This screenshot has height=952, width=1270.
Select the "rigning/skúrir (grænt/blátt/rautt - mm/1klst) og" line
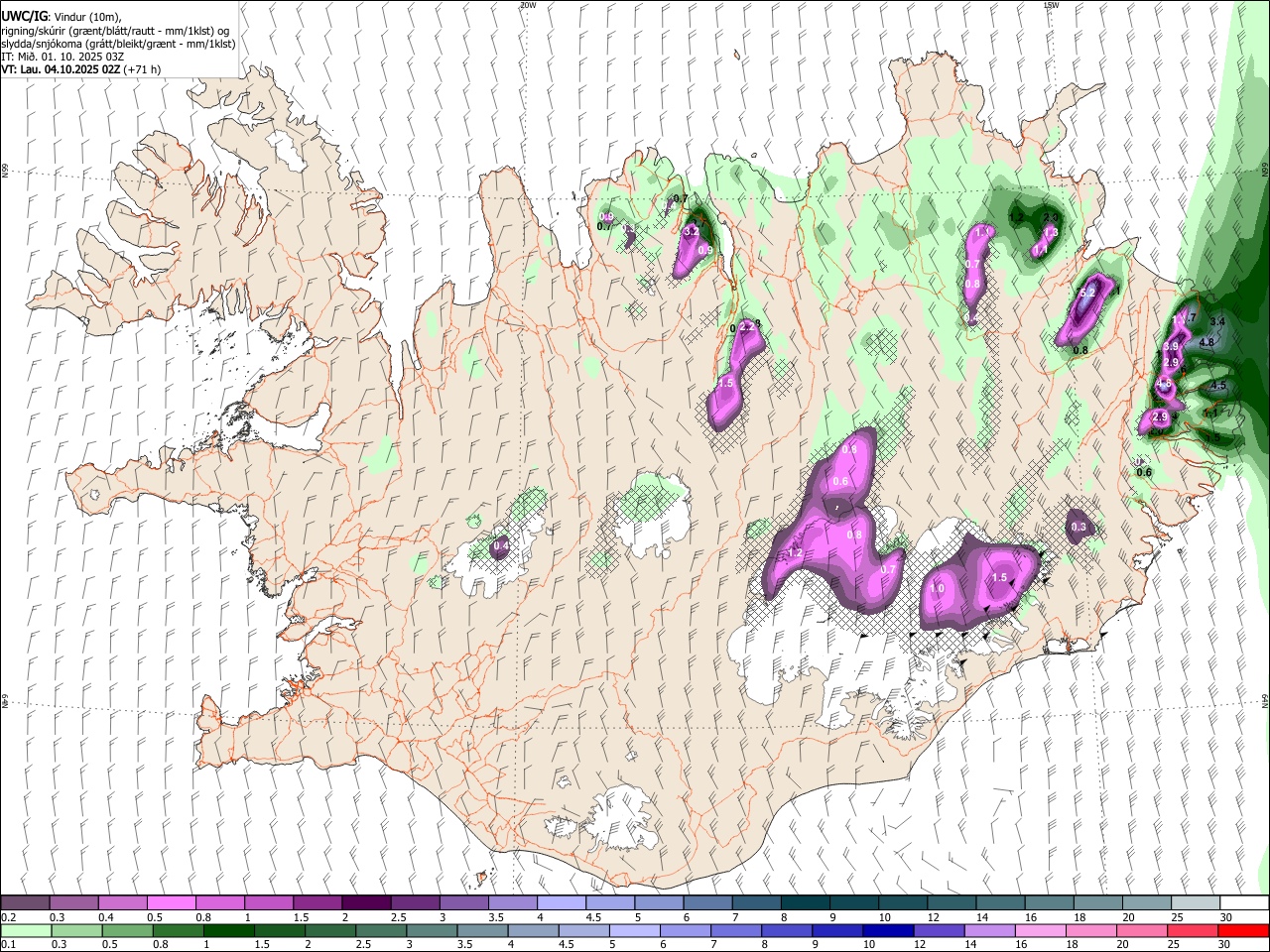(x=115, y=31)
